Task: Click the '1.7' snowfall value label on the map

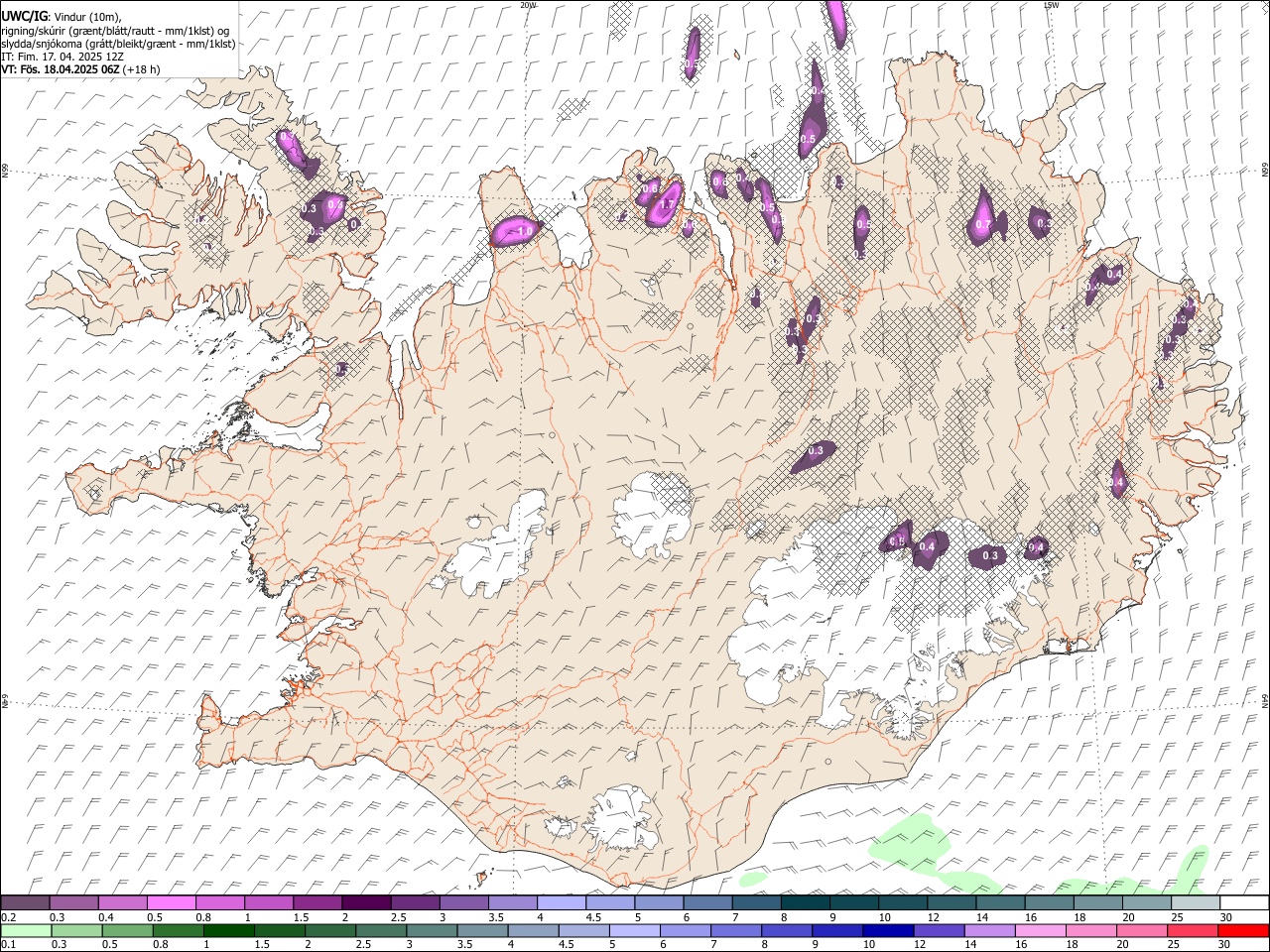Action: coord(667,205)
